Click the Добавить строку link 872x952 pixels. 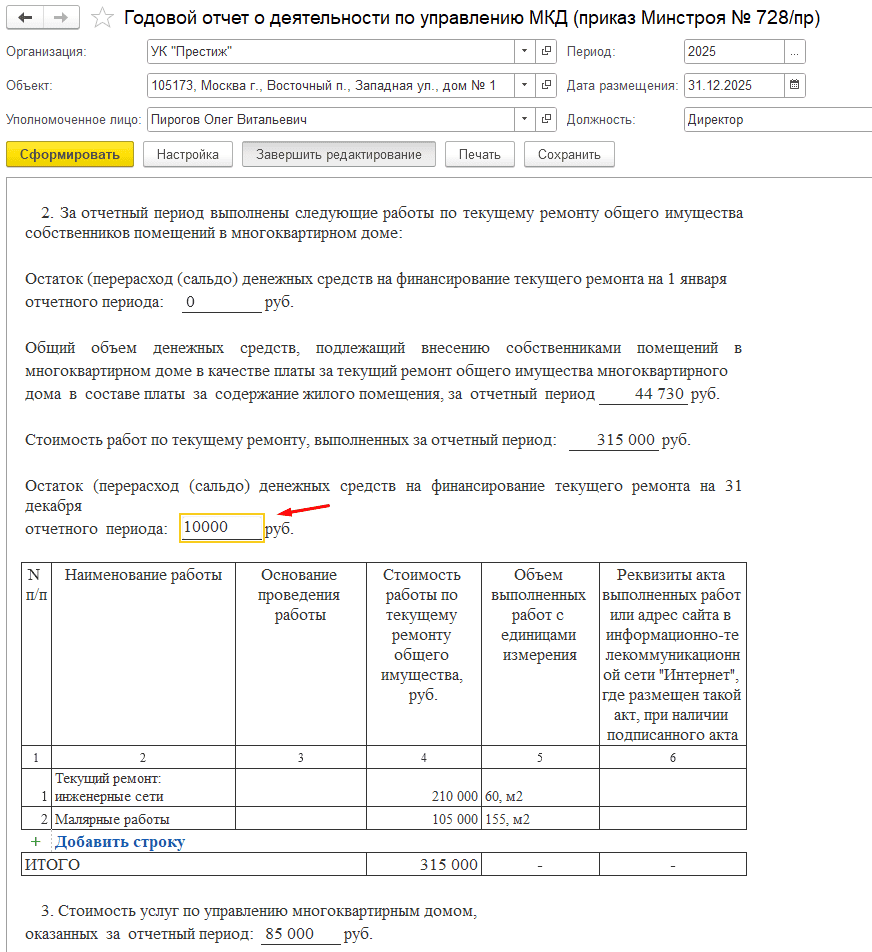point(119,842)
